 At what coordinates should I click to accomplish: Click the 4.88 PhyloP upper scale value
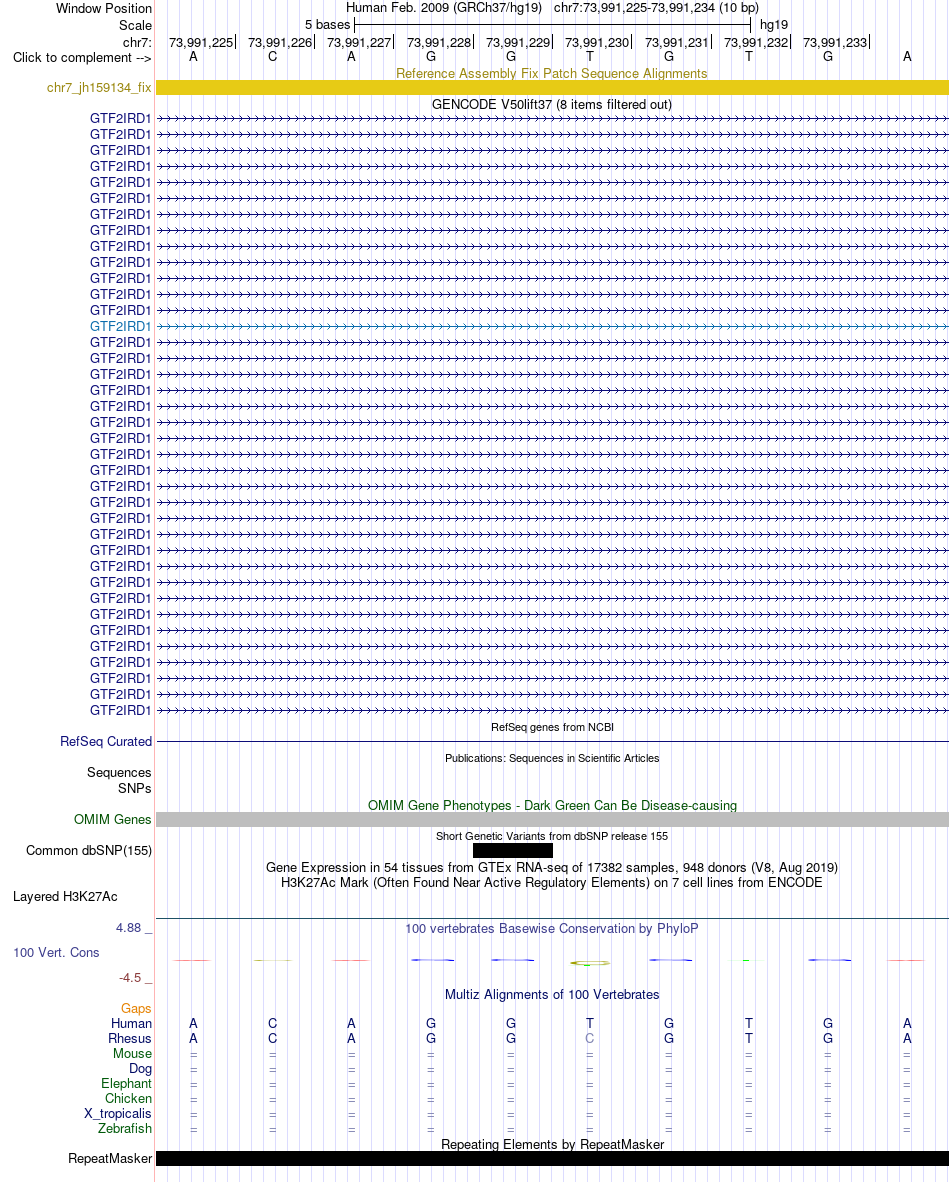click(128, 928)
